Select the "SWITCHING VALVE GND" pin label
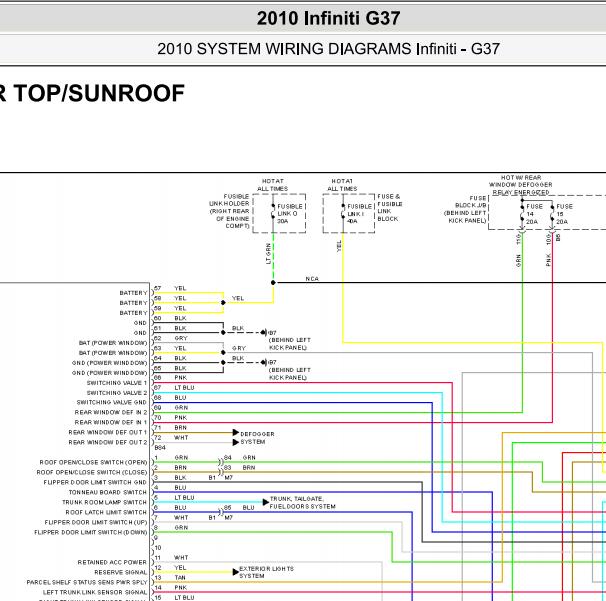 (x=112, y=402)
